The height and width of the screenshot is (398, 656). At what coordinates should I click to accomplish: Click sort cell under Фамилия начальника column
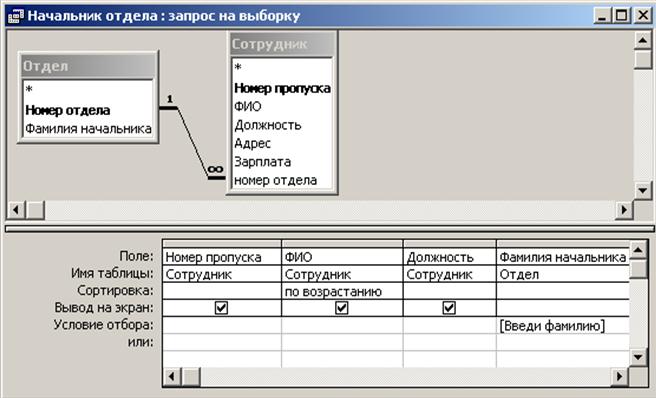pyautogui.click(x=563, y=291)
